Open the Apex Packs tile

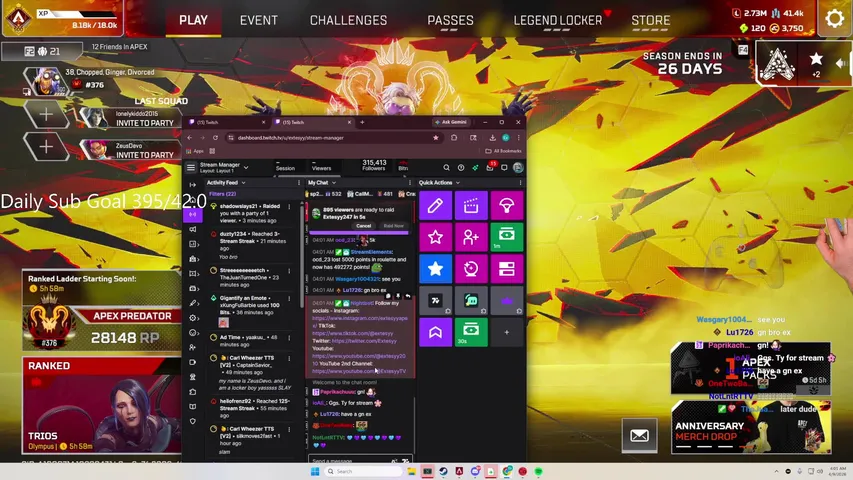(751, 368)
